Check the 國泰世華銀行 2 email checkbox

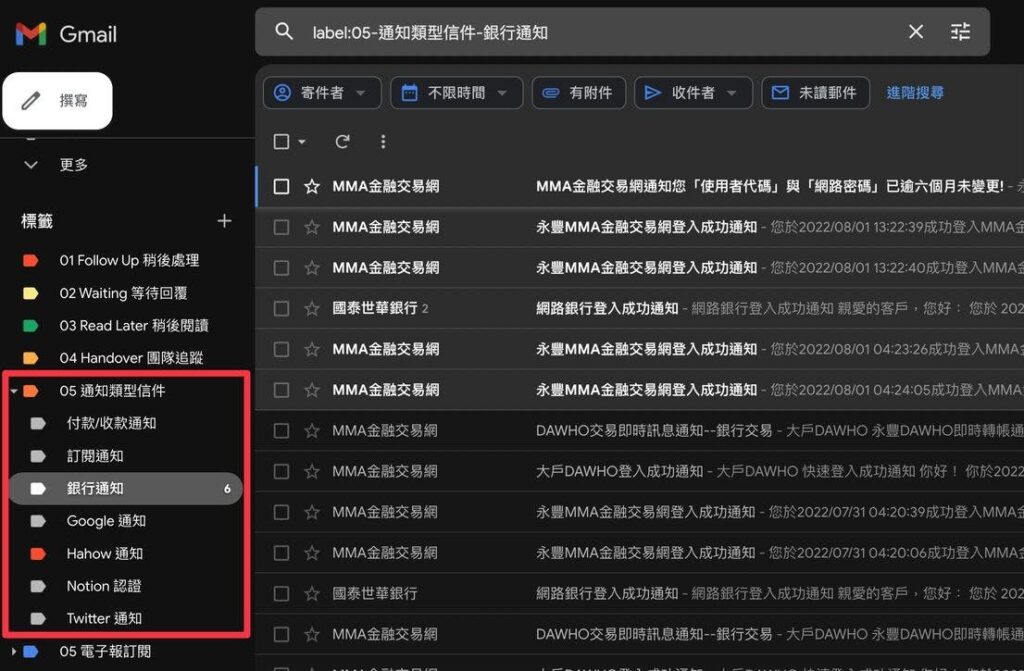coord(281,308)
